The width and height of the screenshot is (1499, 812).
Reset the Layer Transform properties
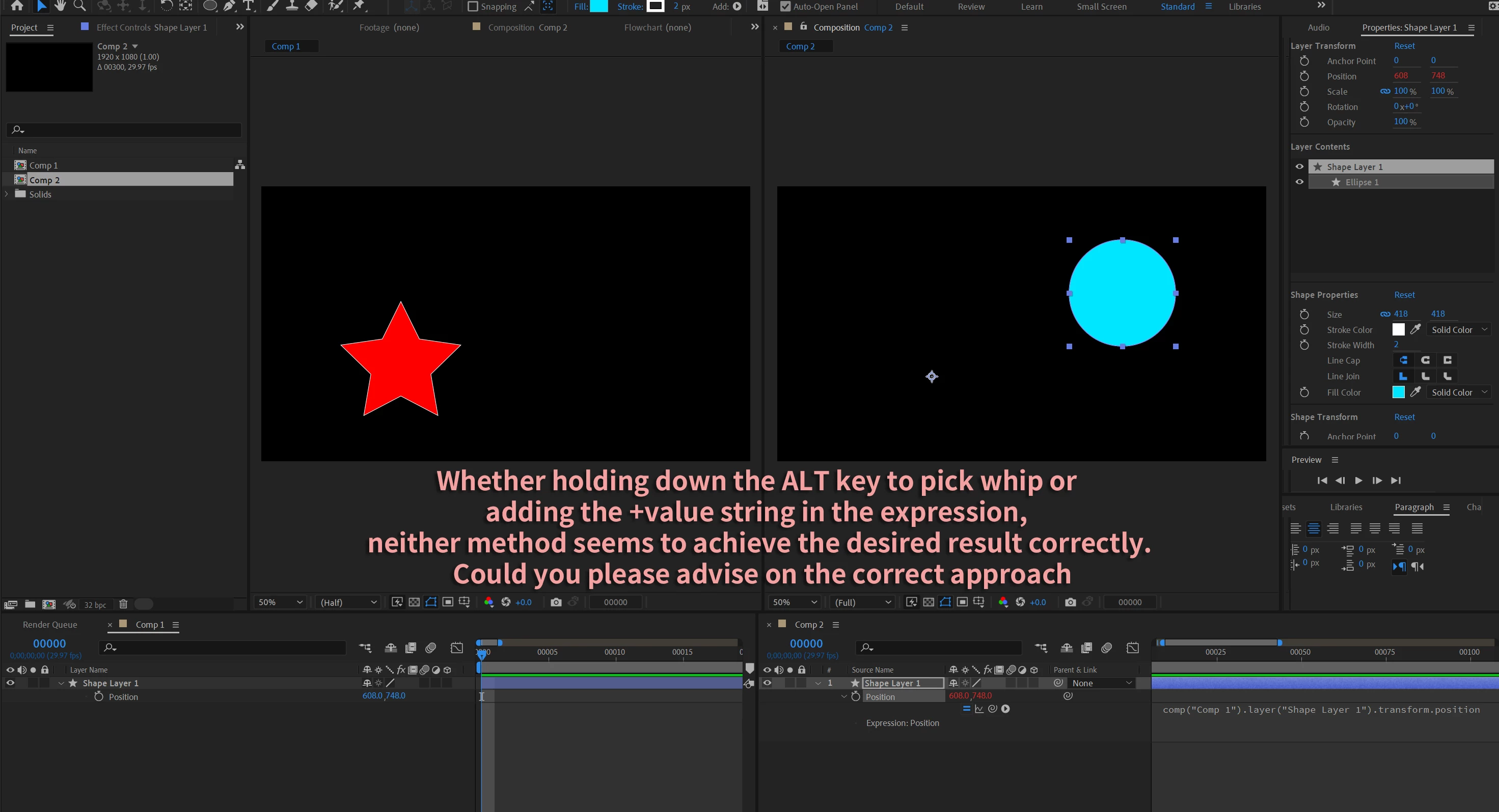1404,46
